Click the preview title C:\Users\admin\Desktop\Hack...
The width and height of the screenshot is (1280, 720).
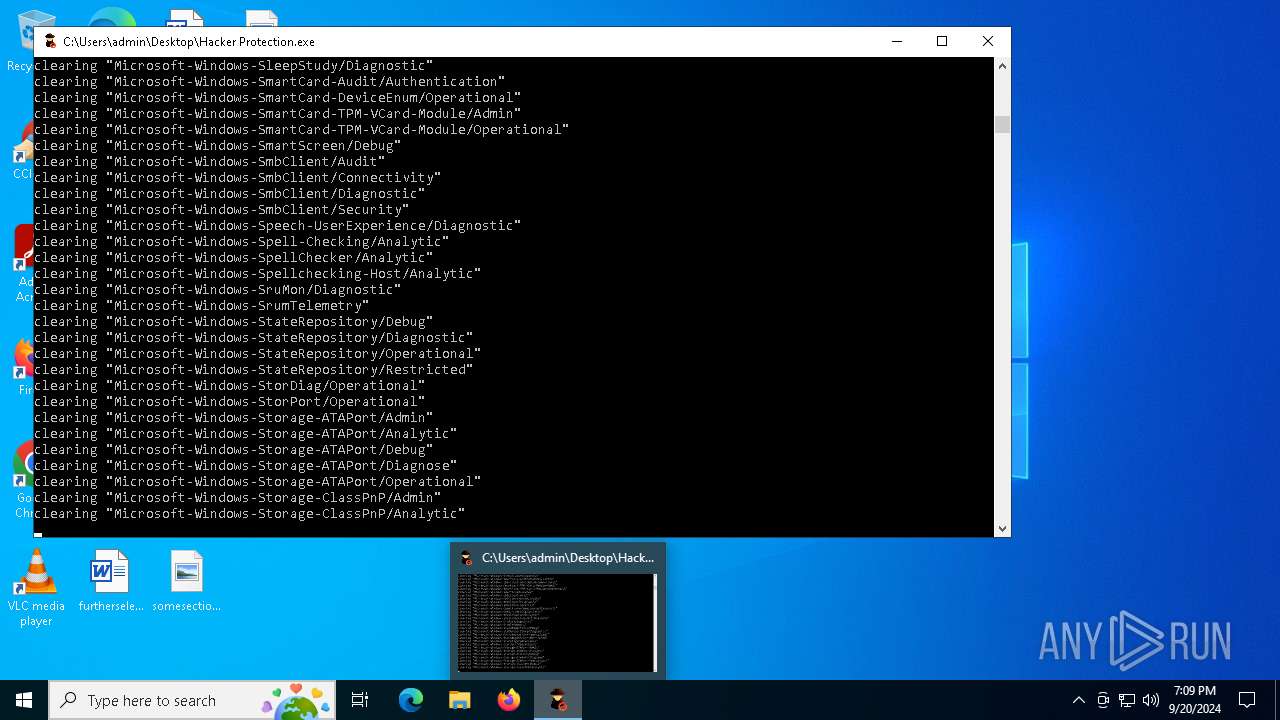(568, 558)
